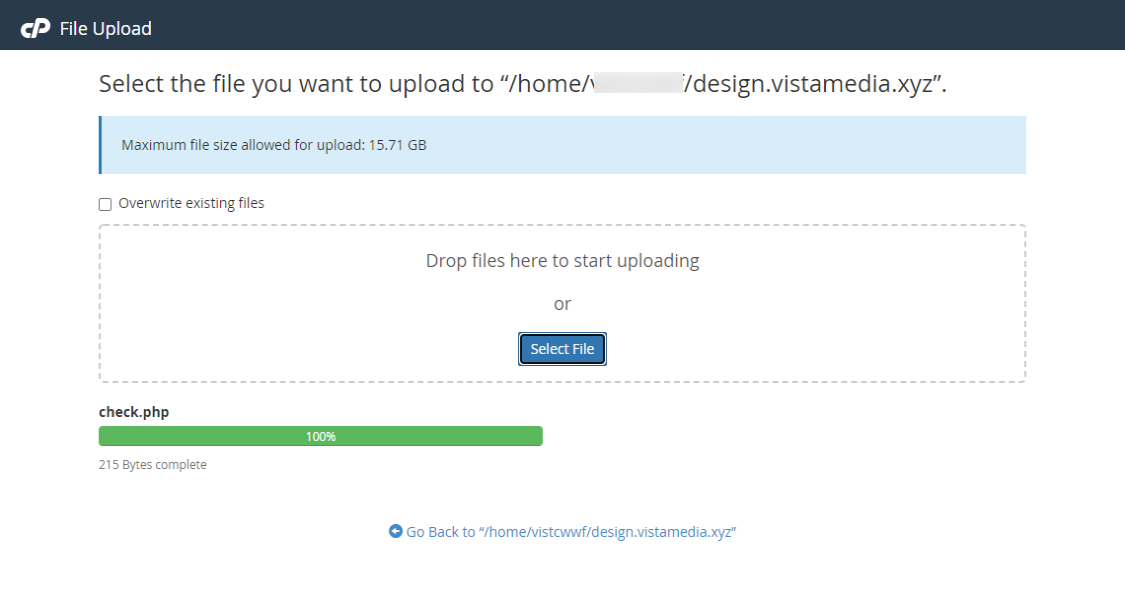Click "/design.vistamedia.xyz" in the page heading
1125x602 pixels.
coord(807,84)
